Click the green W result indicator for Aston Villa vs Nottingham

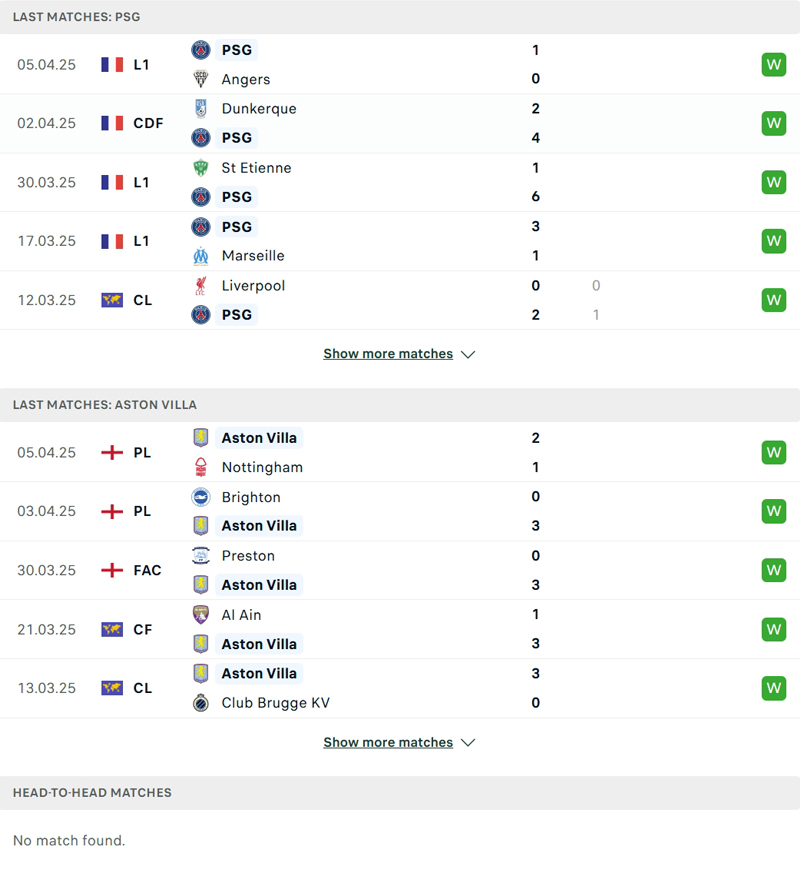click(x=773, y=452)
